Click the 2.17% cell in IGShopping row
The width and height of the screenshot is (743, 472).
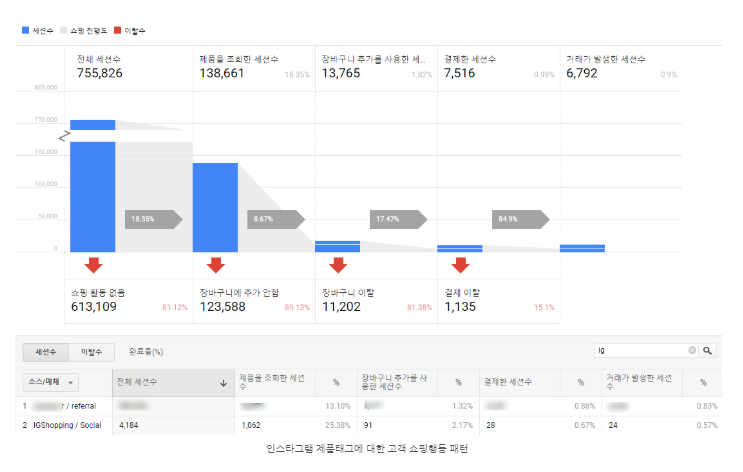(x=462, y=426)
